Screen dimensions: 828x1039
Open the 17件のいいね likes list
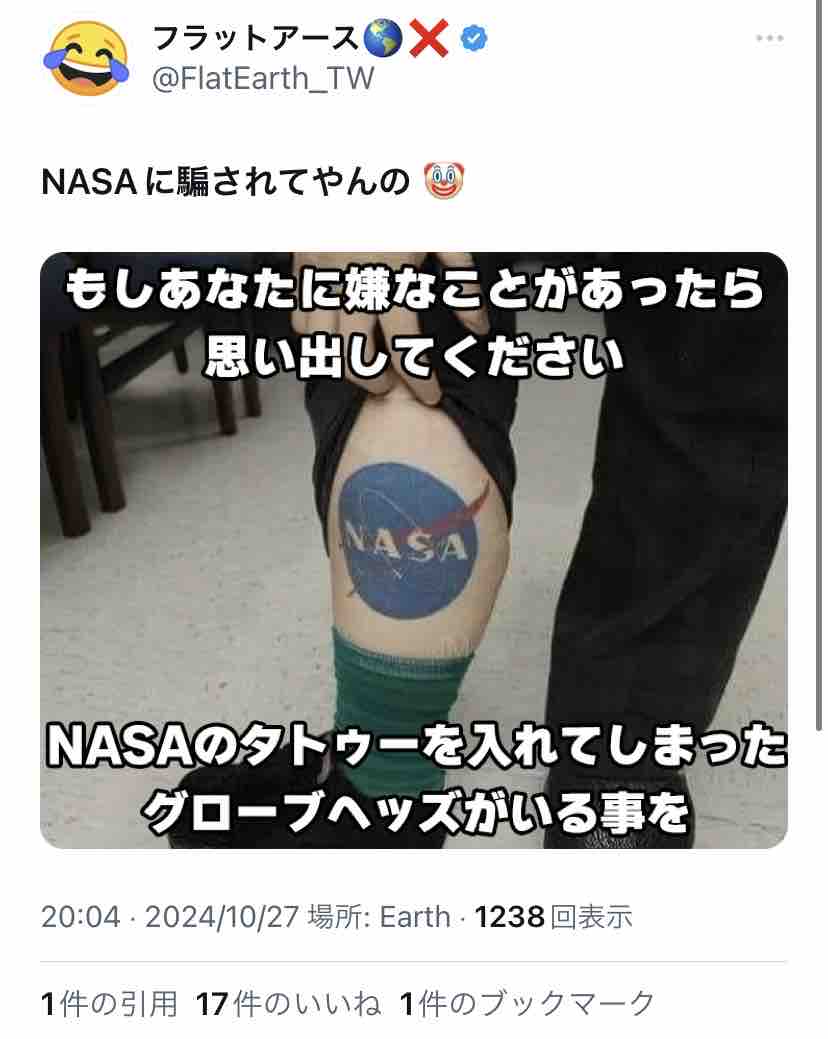(x=289, y=1004)
